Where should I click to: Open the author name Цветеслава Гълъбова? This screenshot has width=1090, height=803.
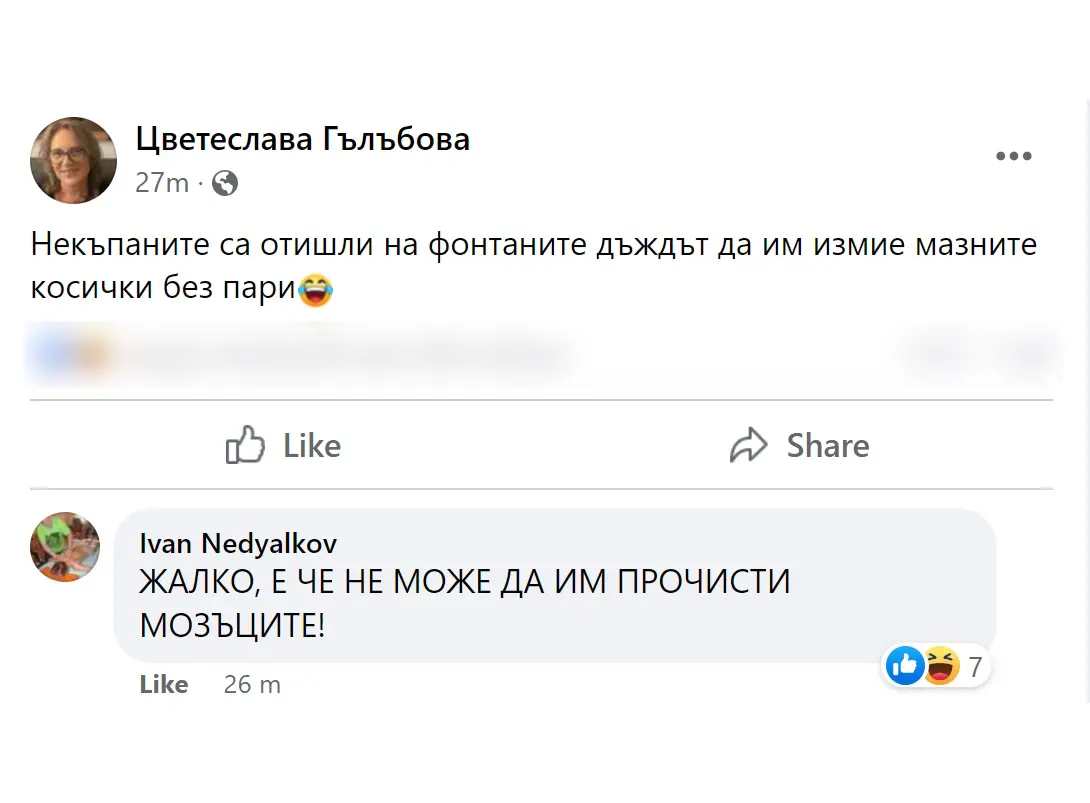coord(302,139)
